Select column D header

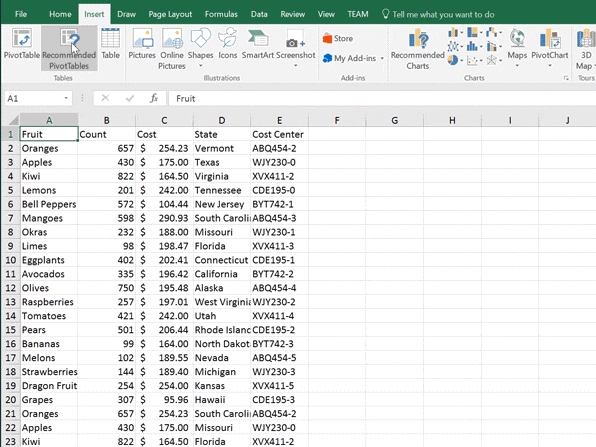[222, 120]
